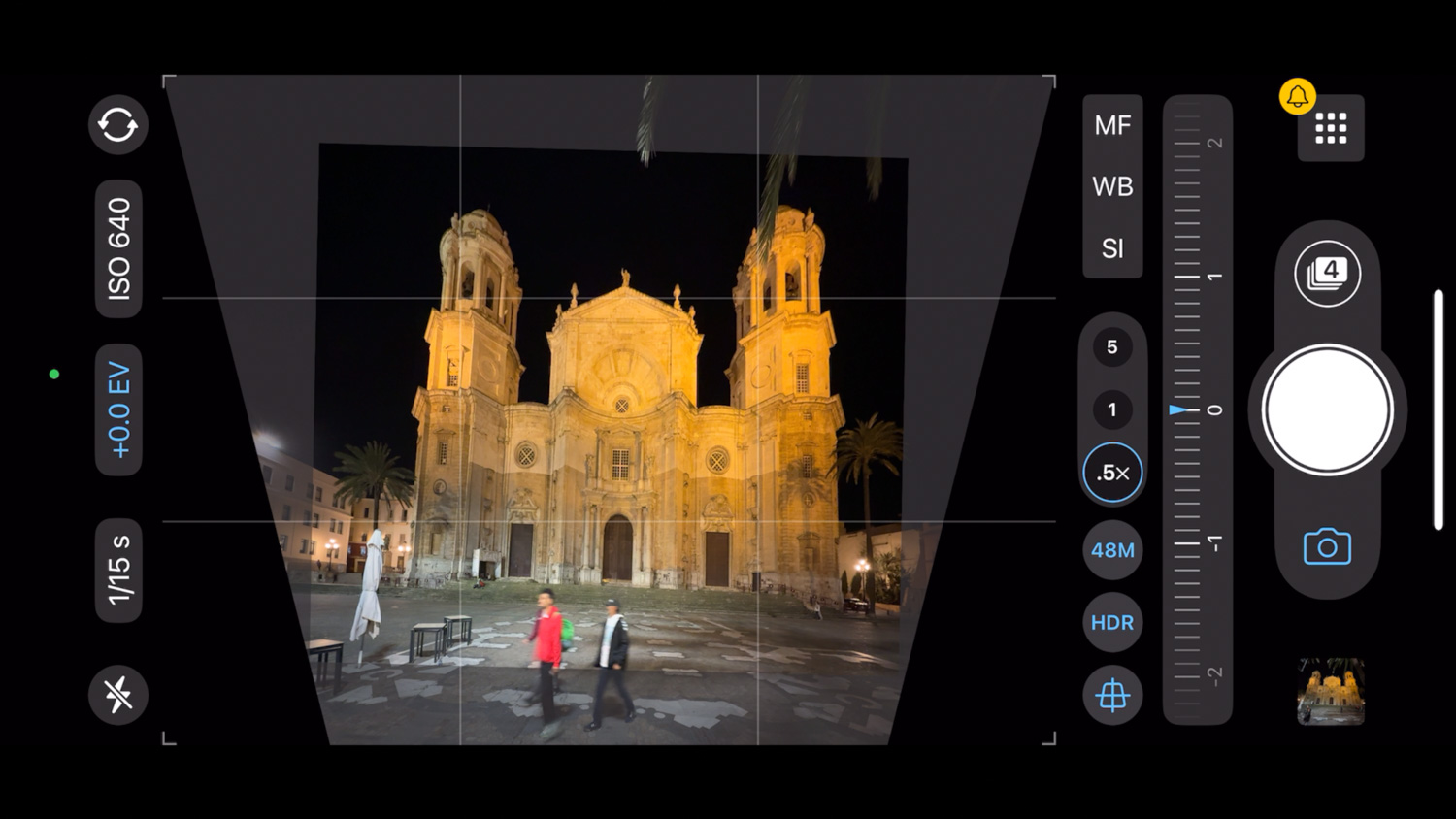The height and width of the screenshot is (819, 1456).
Task: Toggle HDR mode
Action: tap(1112, 622)
